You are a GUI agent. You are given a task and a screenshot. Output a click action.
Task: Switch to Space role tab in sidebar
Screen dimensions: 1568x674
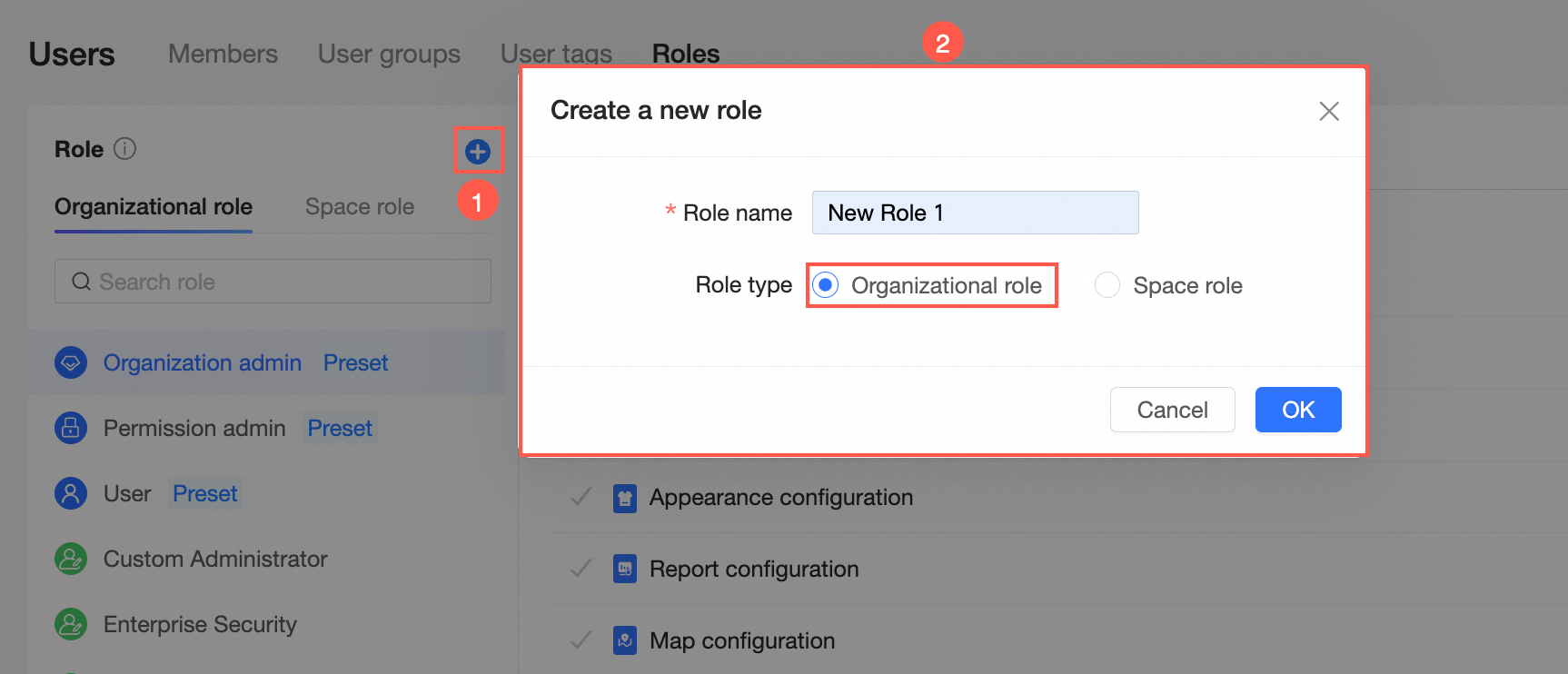tap(360, 207)
